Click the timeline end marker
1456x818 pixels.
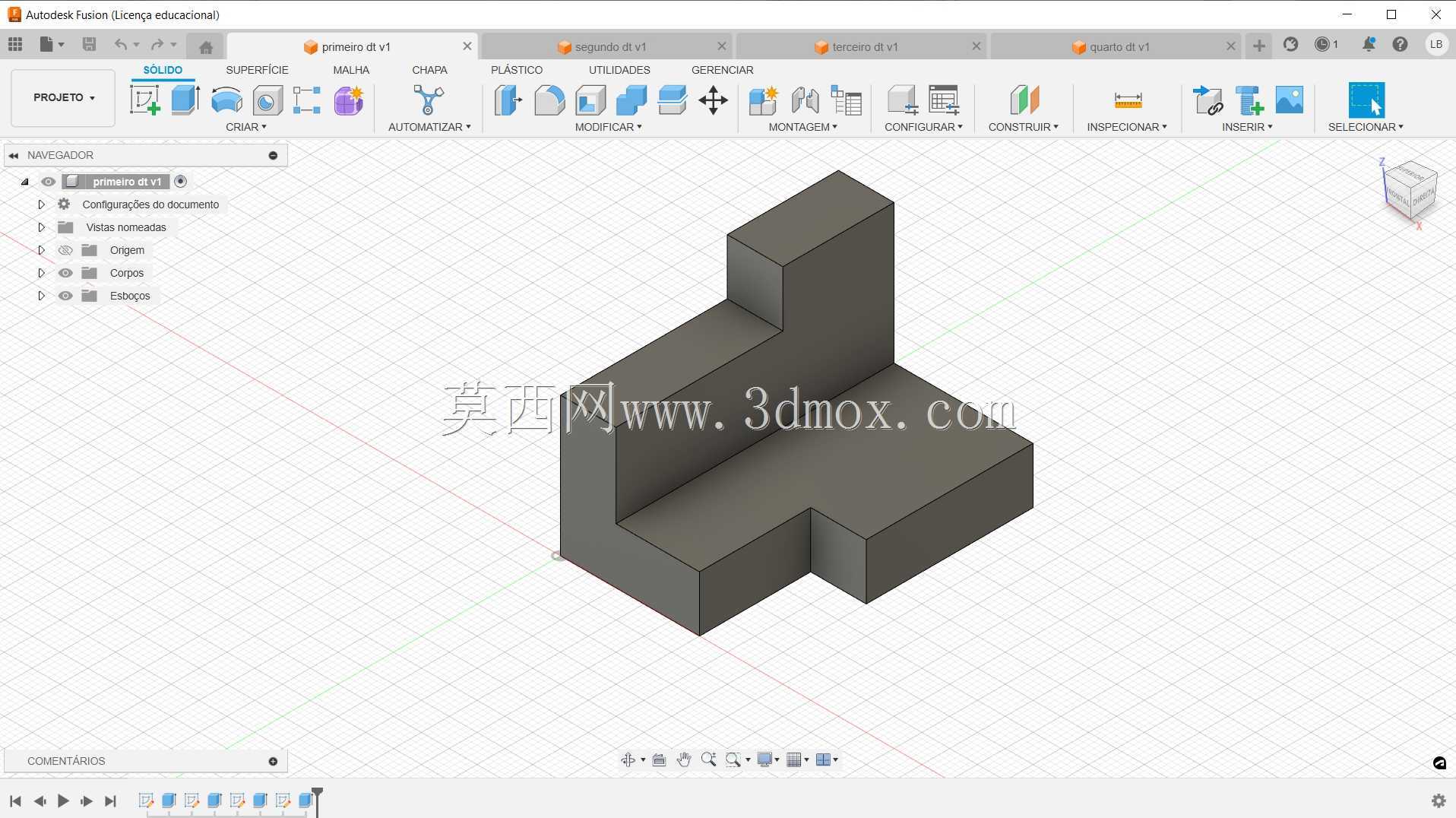pos(318,801)
